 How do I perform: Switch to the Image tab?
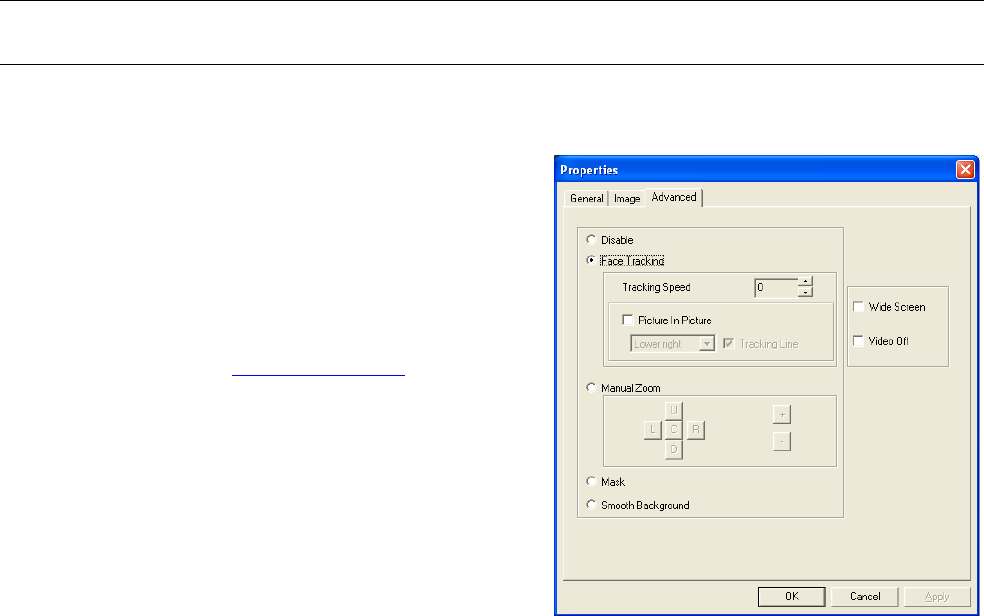tap(627, 198)
